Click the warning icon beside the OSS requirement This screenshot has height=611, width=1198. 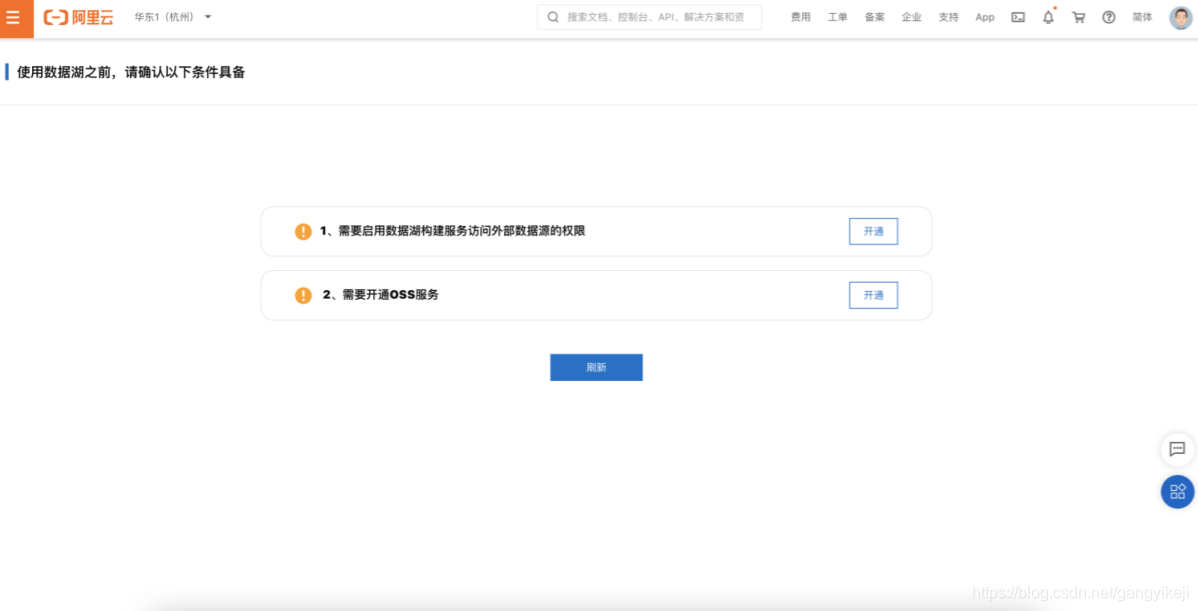[x=303, y=295]
